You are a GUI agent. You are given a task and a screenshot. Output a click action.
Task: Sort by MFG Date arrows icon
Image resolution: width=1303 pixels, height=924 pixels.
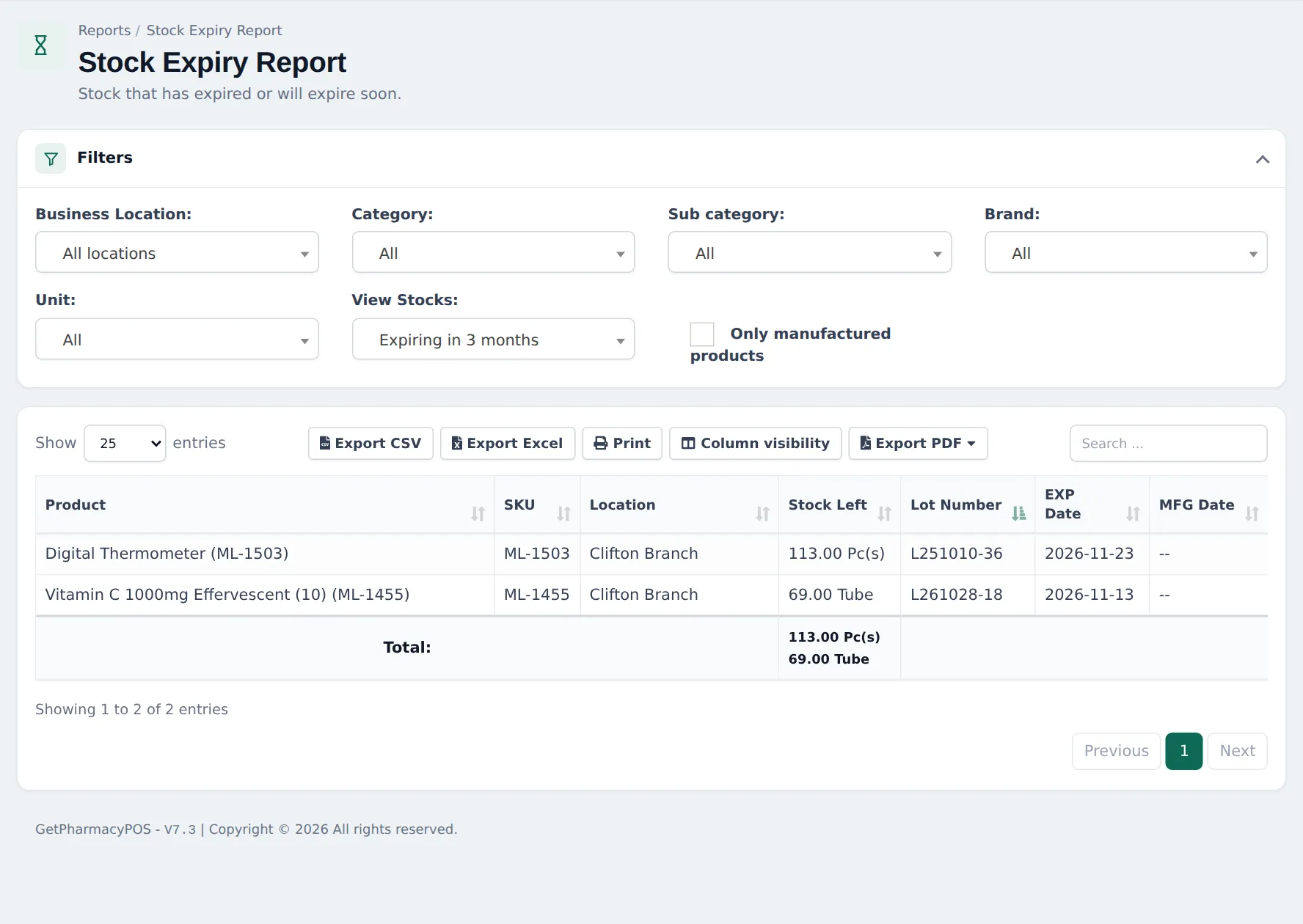point(1252,513)
